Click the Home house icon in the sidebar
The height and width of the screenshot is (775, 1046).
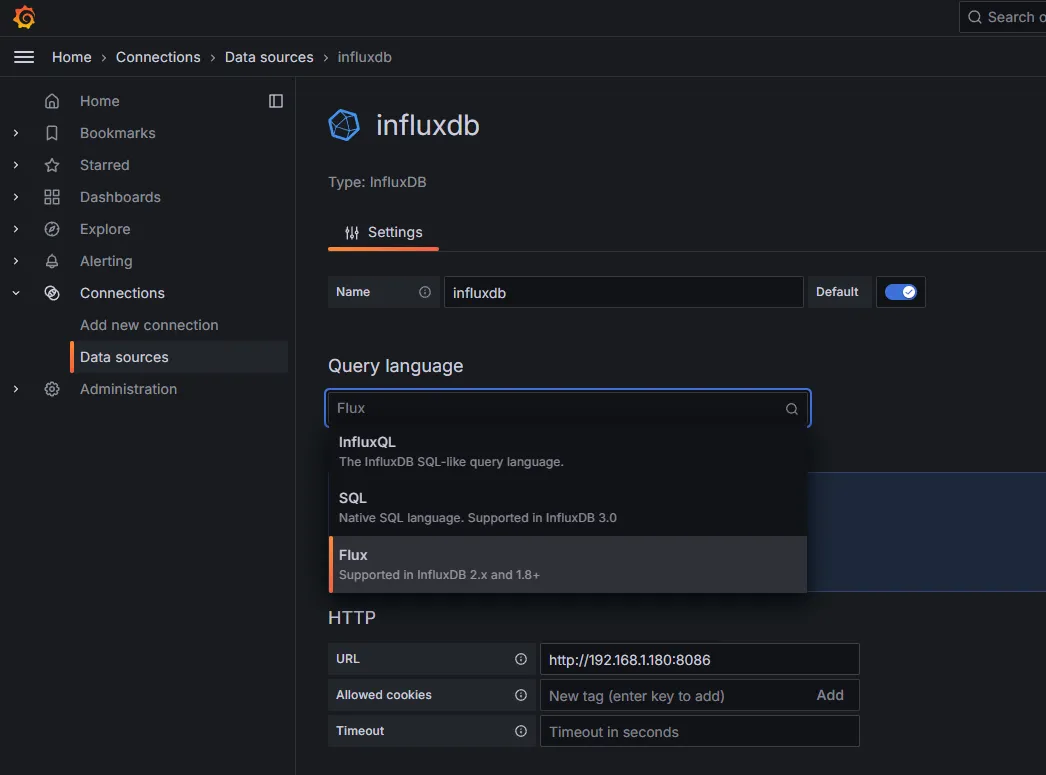point(52,101)
